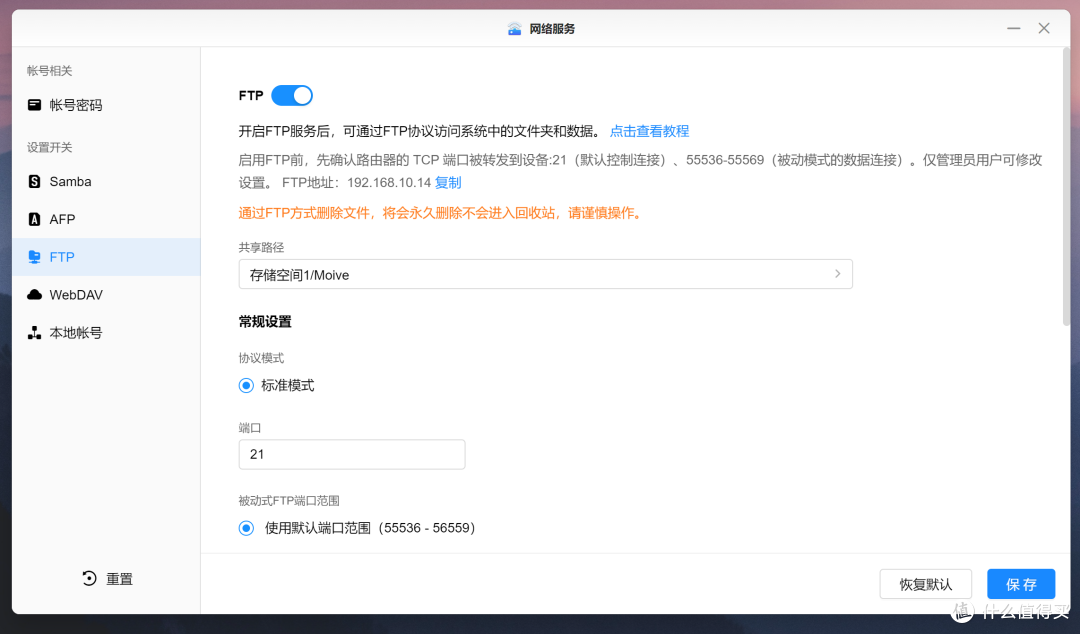Click the 协议模式 label
1080x634 pixels.
[x=261, y=358]
